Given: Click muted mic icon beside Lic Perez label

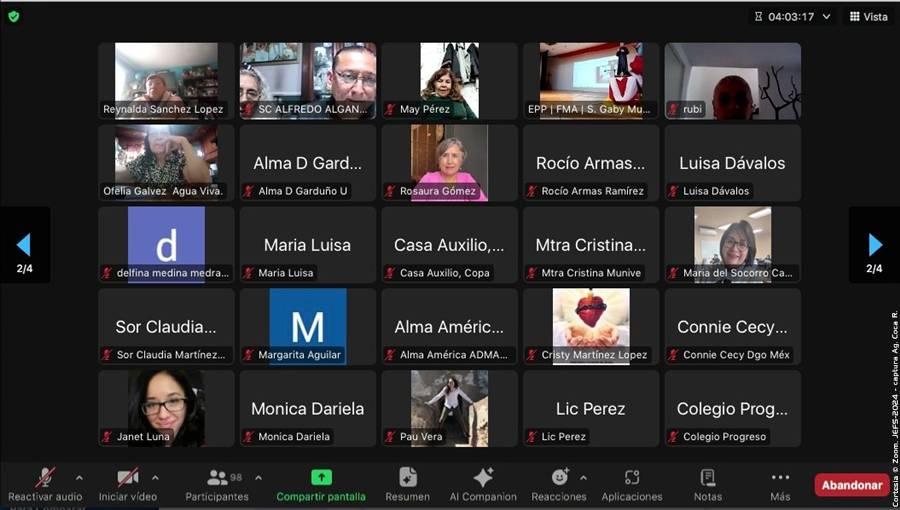Looking at the screenshot, I should pos(532,437).
